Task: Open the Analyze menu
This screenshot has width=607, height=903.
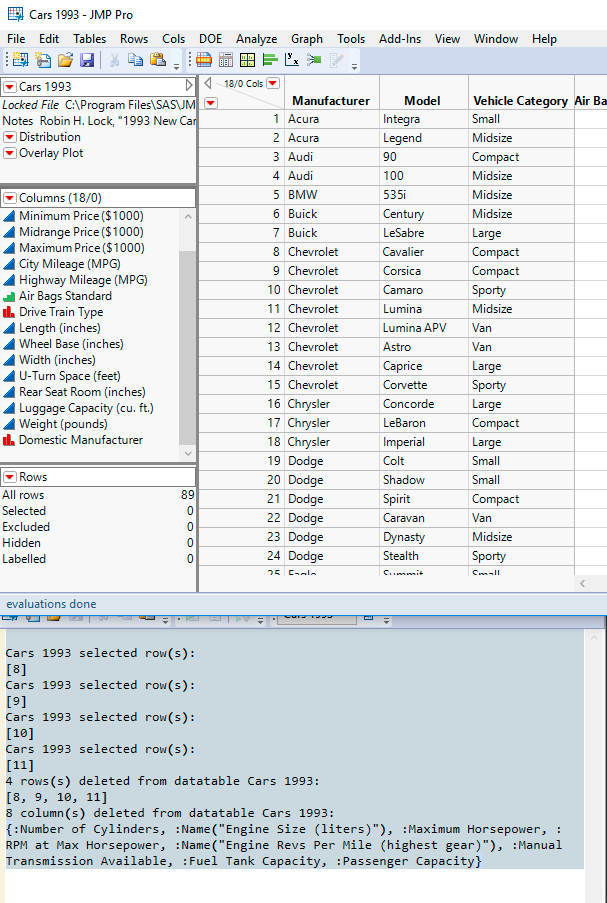Action: (x=256, y=39)
